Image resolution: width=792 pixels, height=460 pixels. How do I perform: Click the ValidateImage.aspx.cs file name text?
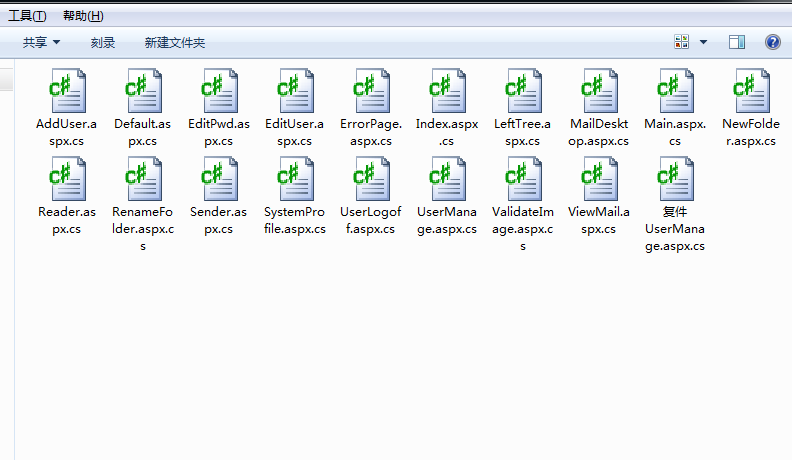point(523,229)
